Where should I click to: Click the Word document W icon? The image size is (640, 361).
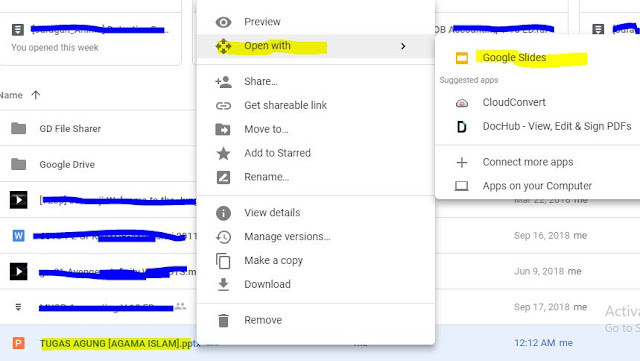coord(18,236)
